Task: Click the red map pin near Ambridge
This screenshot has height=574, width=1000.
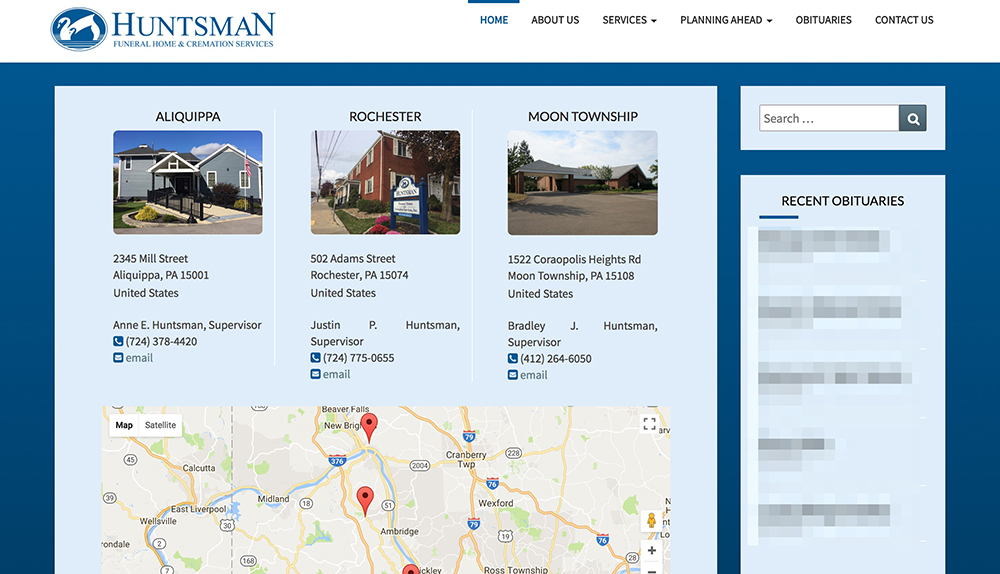Action: click(x=365, y=498)
